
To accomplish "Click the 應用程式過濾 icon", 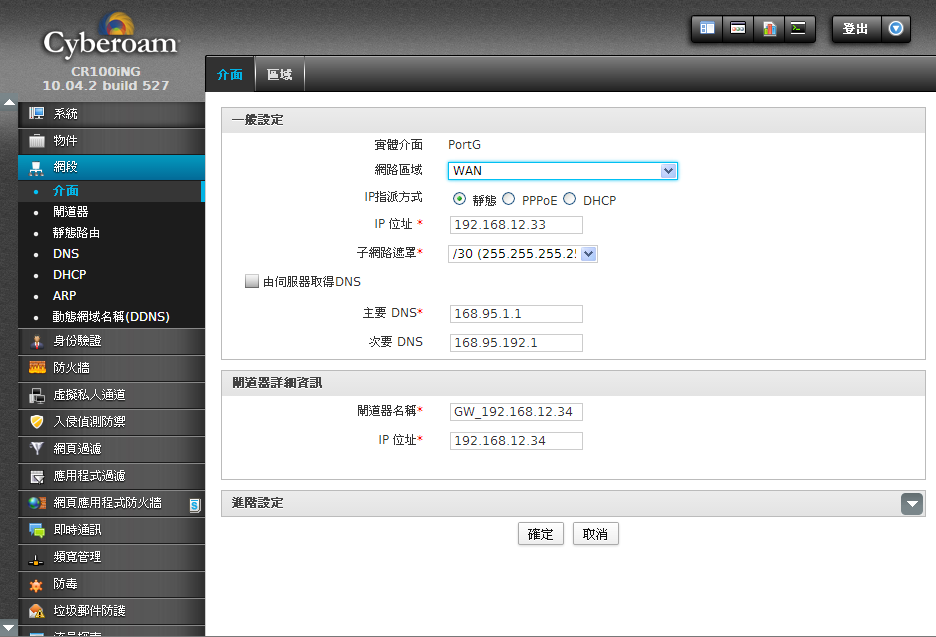I will pos(37,476).
